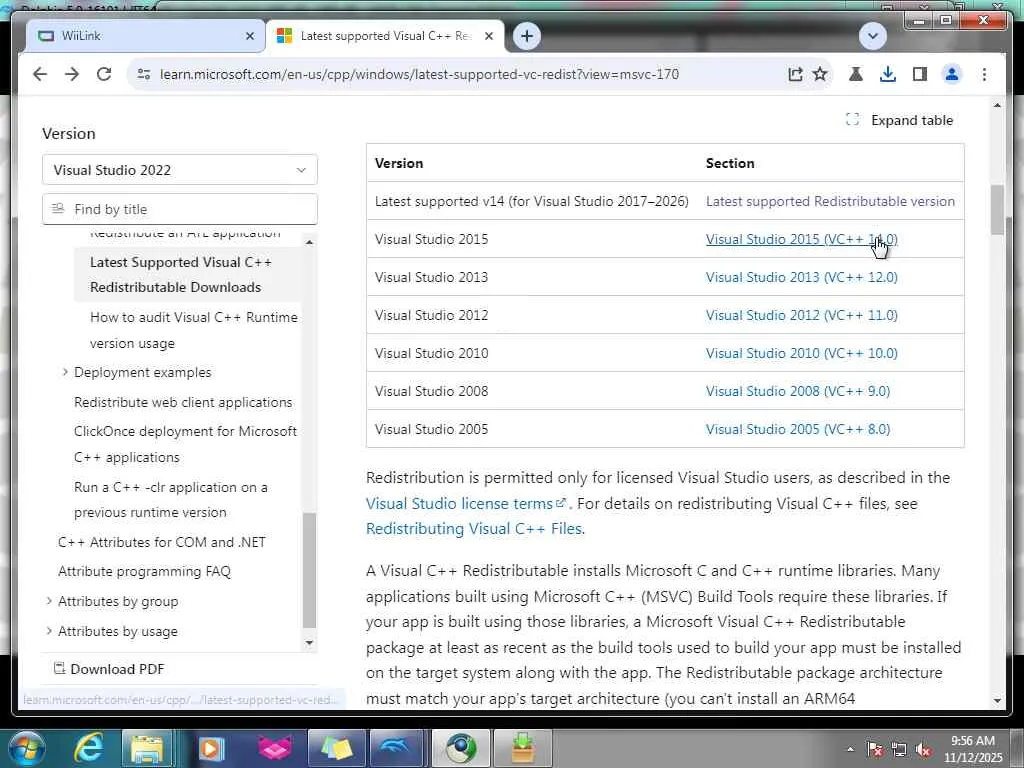Image resolution: width=1024 pixels, height=768 pixels.
Task: Click the 'Latest supported v14' table cell
Action: pyautogui.click(x=532, y=201)
